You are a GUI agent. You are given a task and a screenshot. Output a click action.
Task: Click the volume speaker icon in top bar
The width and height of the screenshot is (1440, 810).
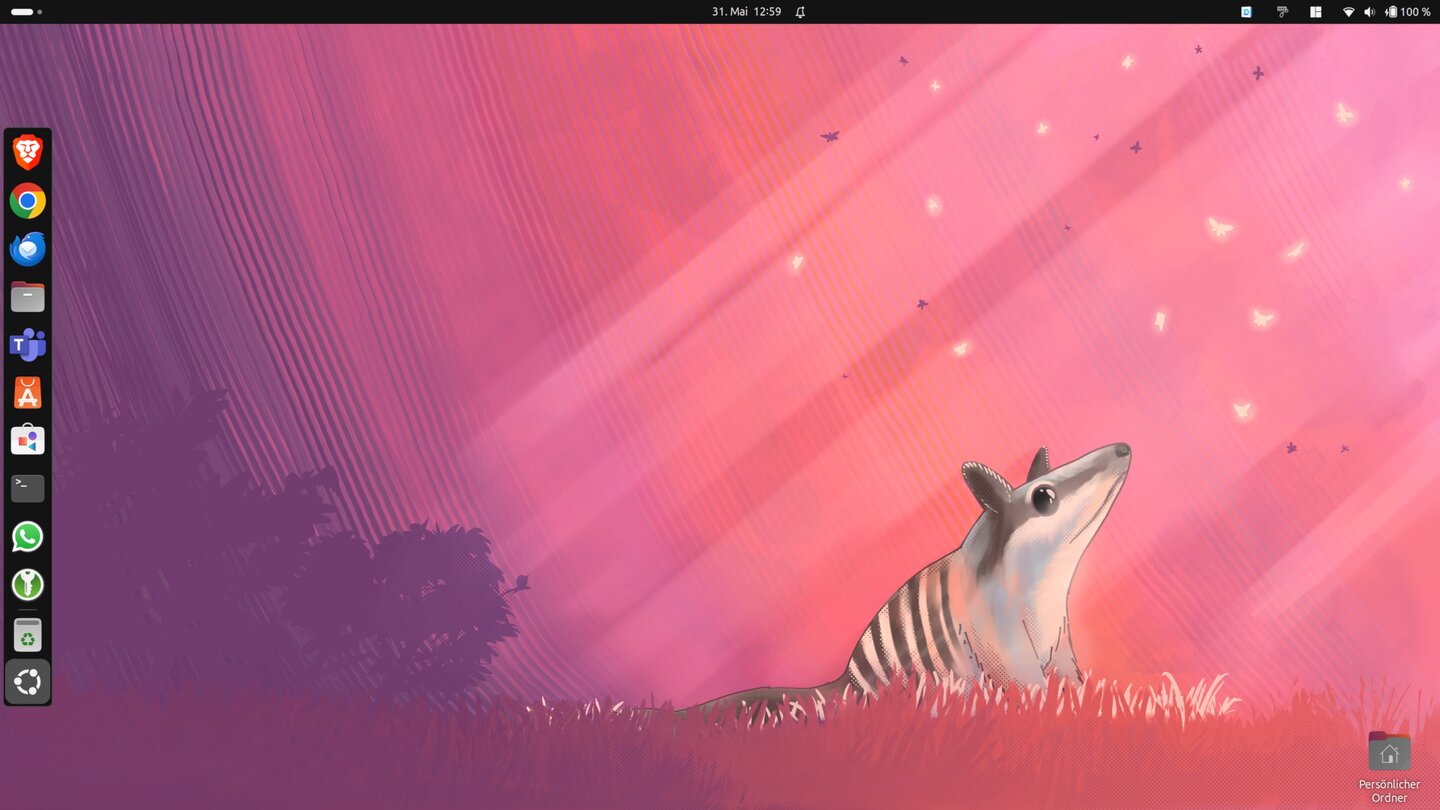[x=1369, y=12]
